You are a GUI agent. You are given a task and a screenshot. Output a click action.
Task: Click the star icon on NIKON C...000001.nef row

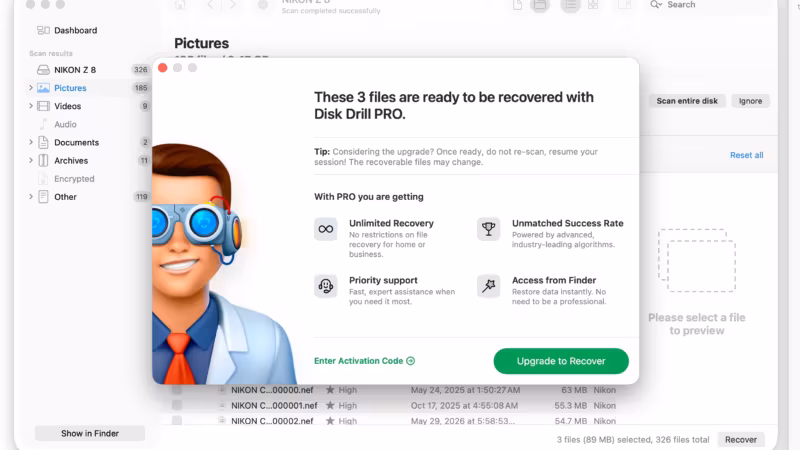click(x=330, y=406)
